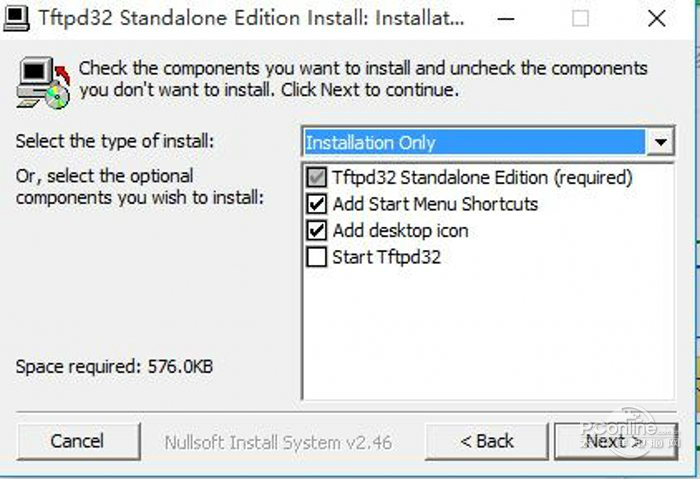The image size is (700, 479).
Task: Cancel the installation
Action: (x=77, y=441)
